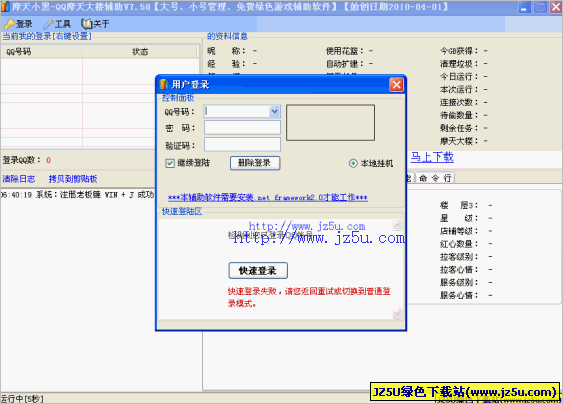This screenshot has width=563, height=404.
Task: Click the 验证码 input field
Action: click(x=242, y=145)
